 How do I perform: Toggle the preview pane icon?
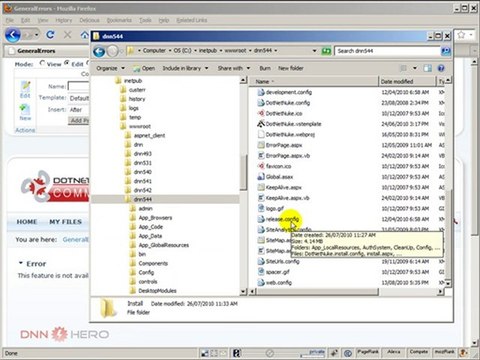pos(427,68)
